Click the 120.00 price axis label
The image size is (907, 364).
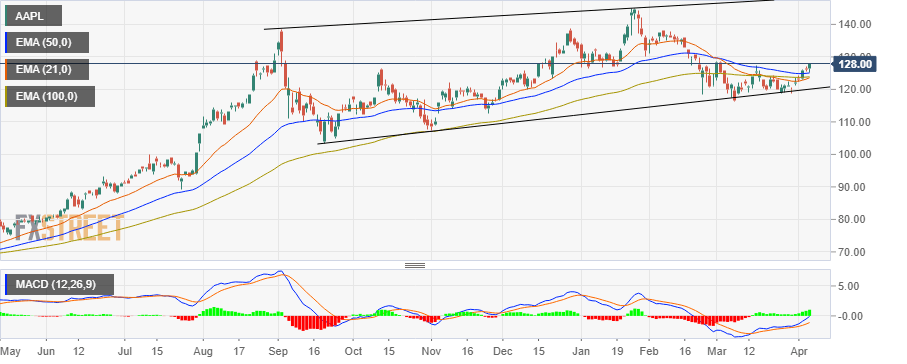pos(855,89)
